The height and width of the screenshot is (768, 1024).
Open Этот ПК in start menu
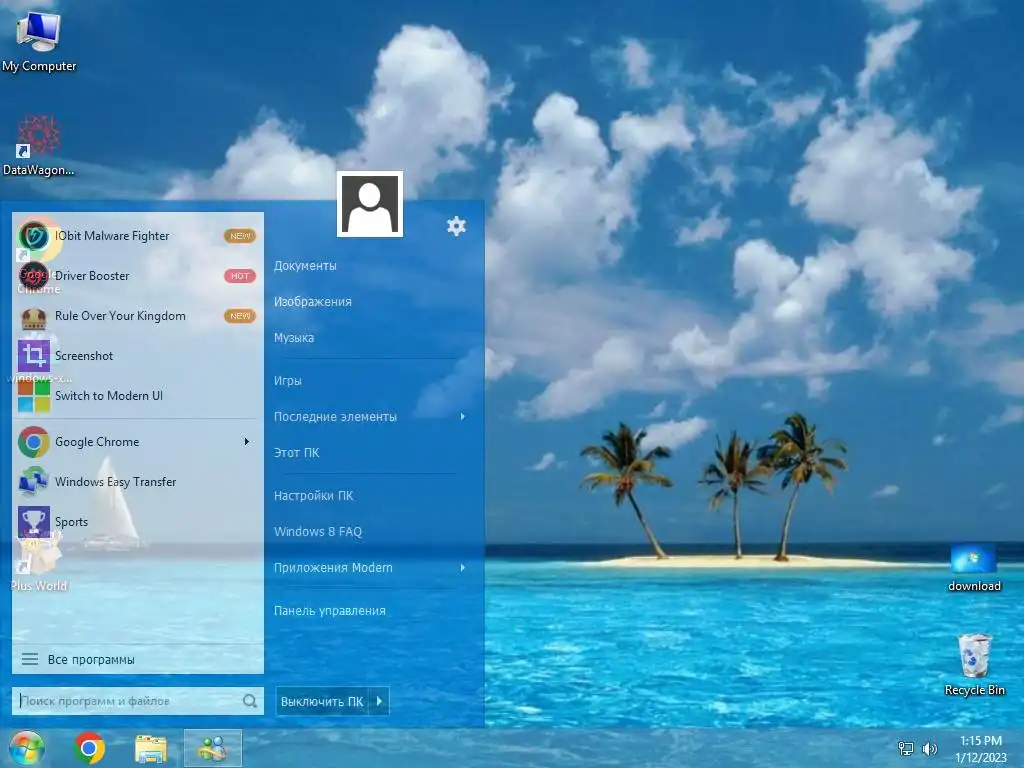[x=296, y=453]
